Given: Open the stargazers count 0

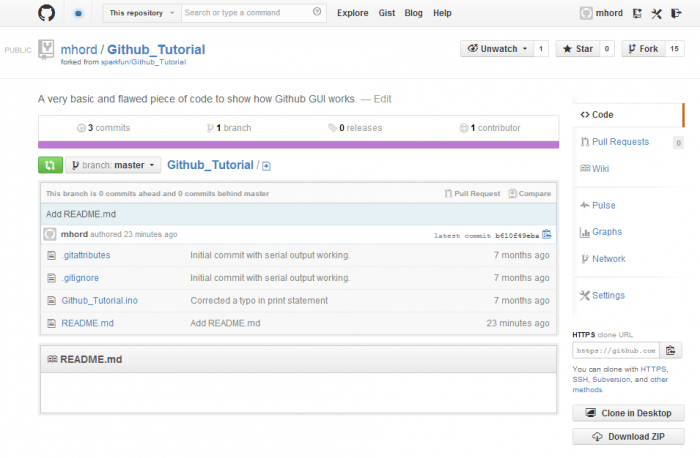Looking at the screenshot, I should pos(607,49).
